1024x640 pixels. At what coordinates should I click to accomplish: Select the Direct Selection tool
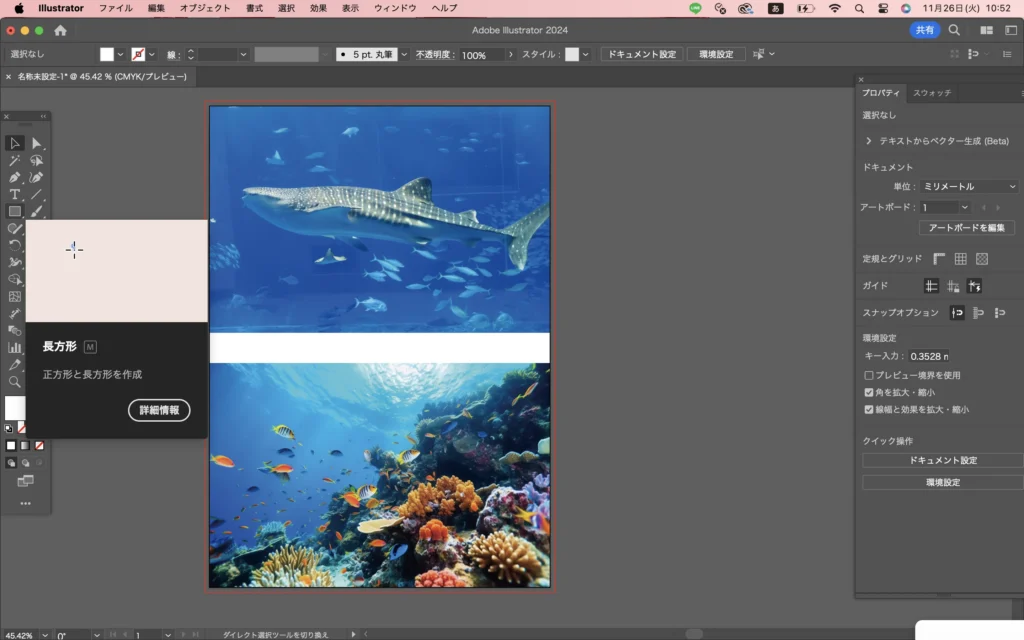37,143
